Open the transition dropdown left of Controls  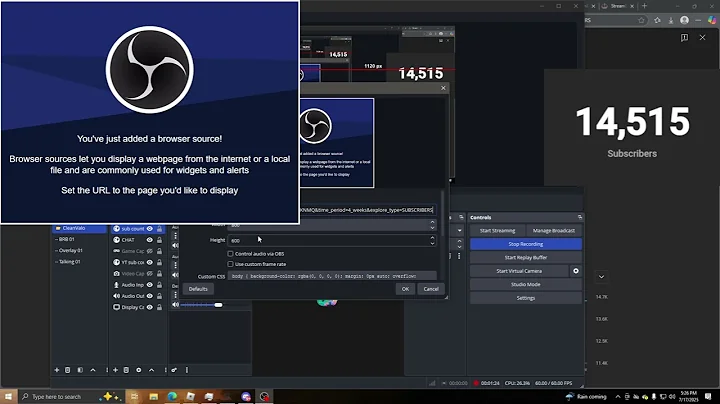[459, 230]
